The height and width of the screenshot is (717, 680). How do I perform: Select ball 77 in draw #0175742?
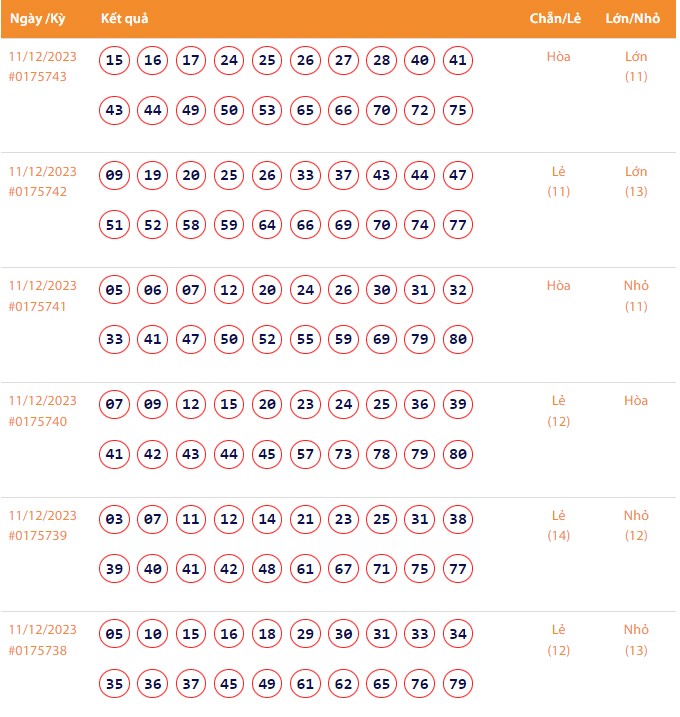[x=458, y=225]
